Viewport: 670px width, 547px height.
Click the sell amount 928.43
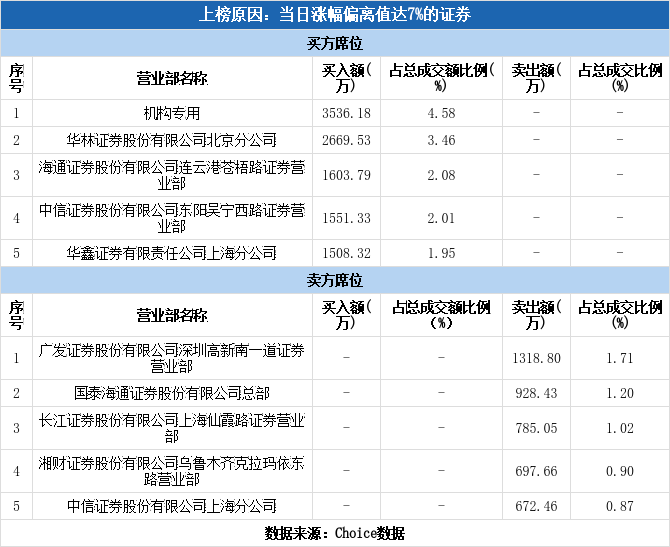coord(536,393)
